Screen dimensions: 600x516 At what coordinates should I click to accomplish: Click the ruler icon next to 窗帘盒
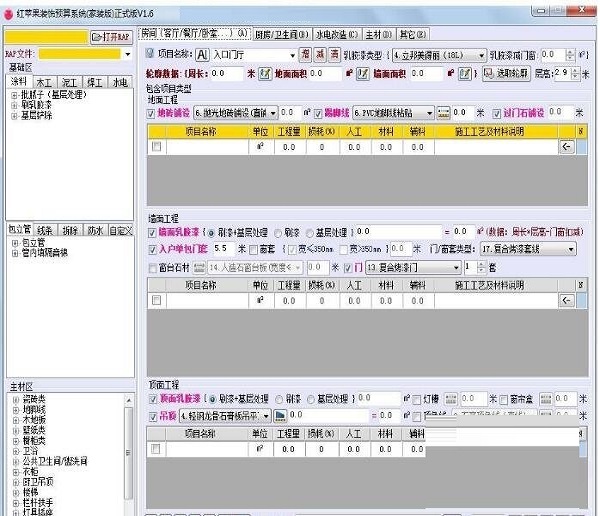point(546,399)
